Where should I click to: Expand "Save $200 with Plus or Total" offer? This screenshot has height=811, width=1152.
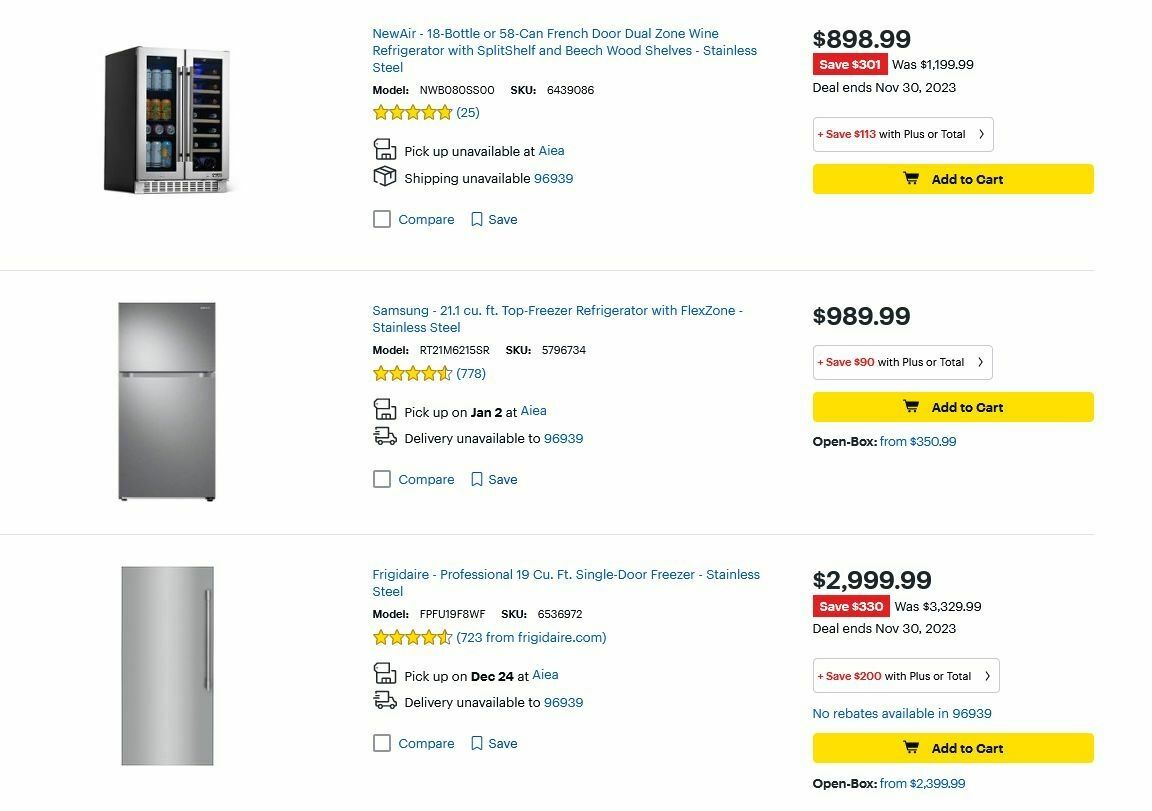[904, 675]
